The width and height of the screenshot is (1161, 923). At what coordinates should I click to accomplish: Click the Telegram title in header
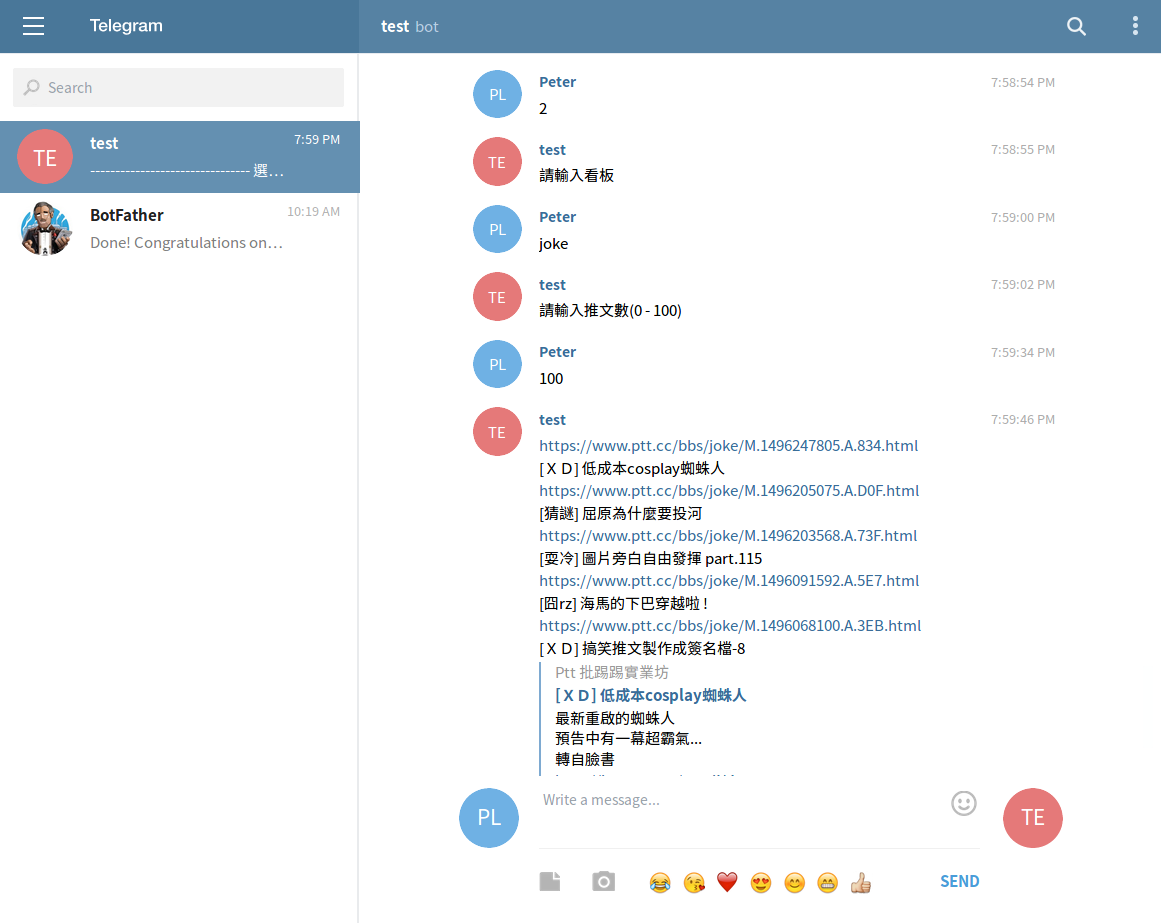[x=127, y=26]
